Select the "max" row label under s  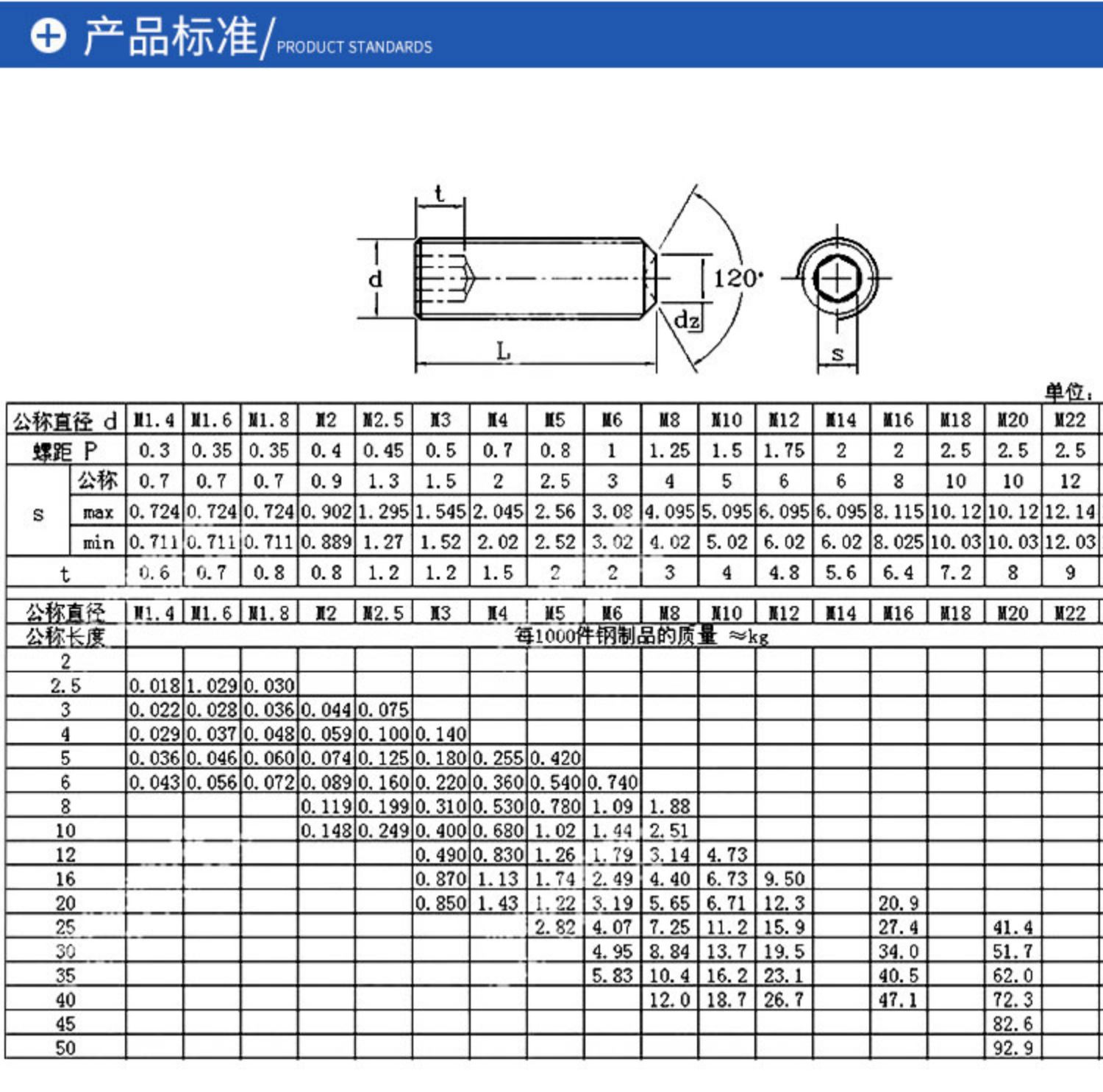tap(98, 512)
